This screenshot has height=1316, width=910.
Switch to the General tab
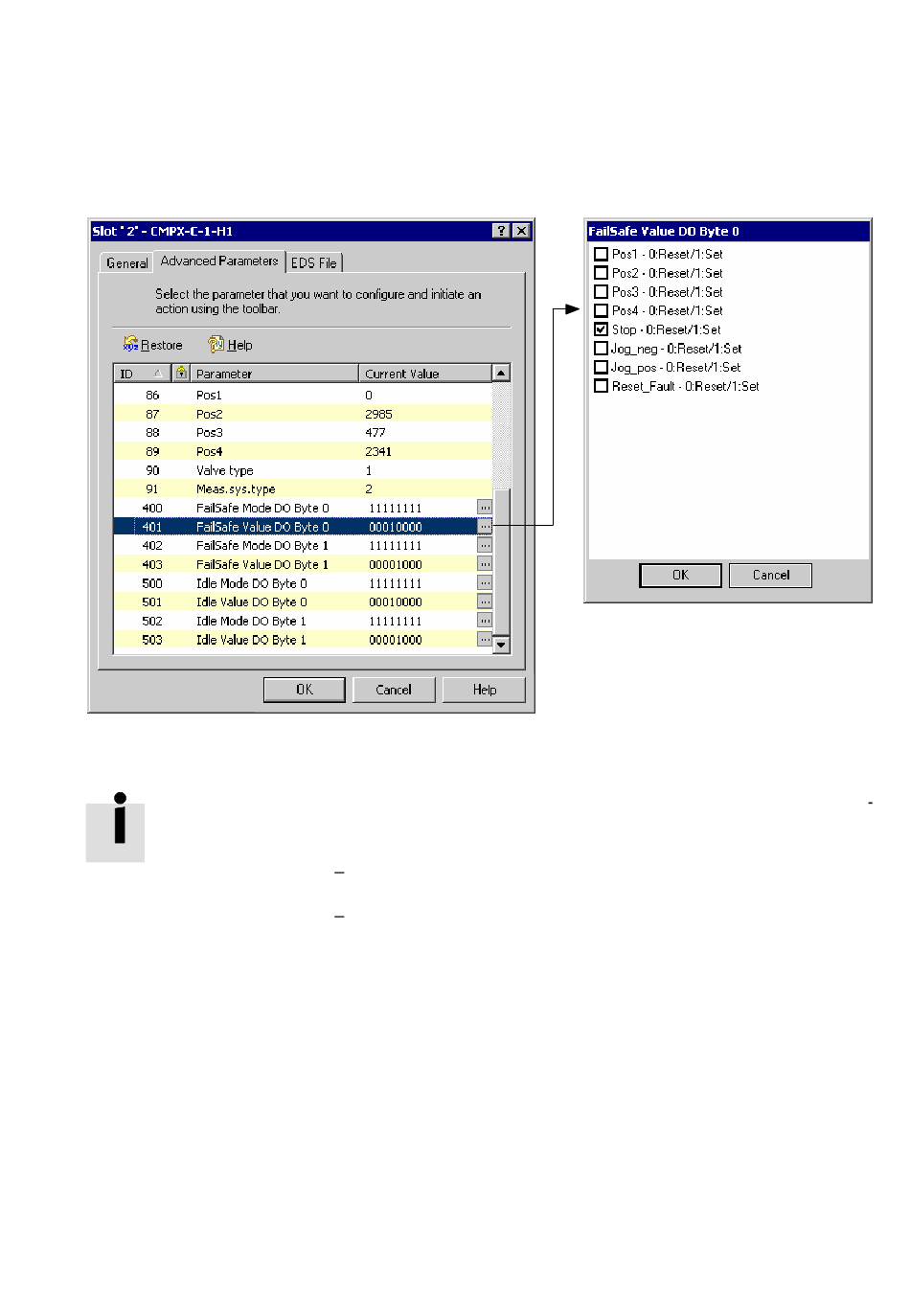(x=126, y=262)
